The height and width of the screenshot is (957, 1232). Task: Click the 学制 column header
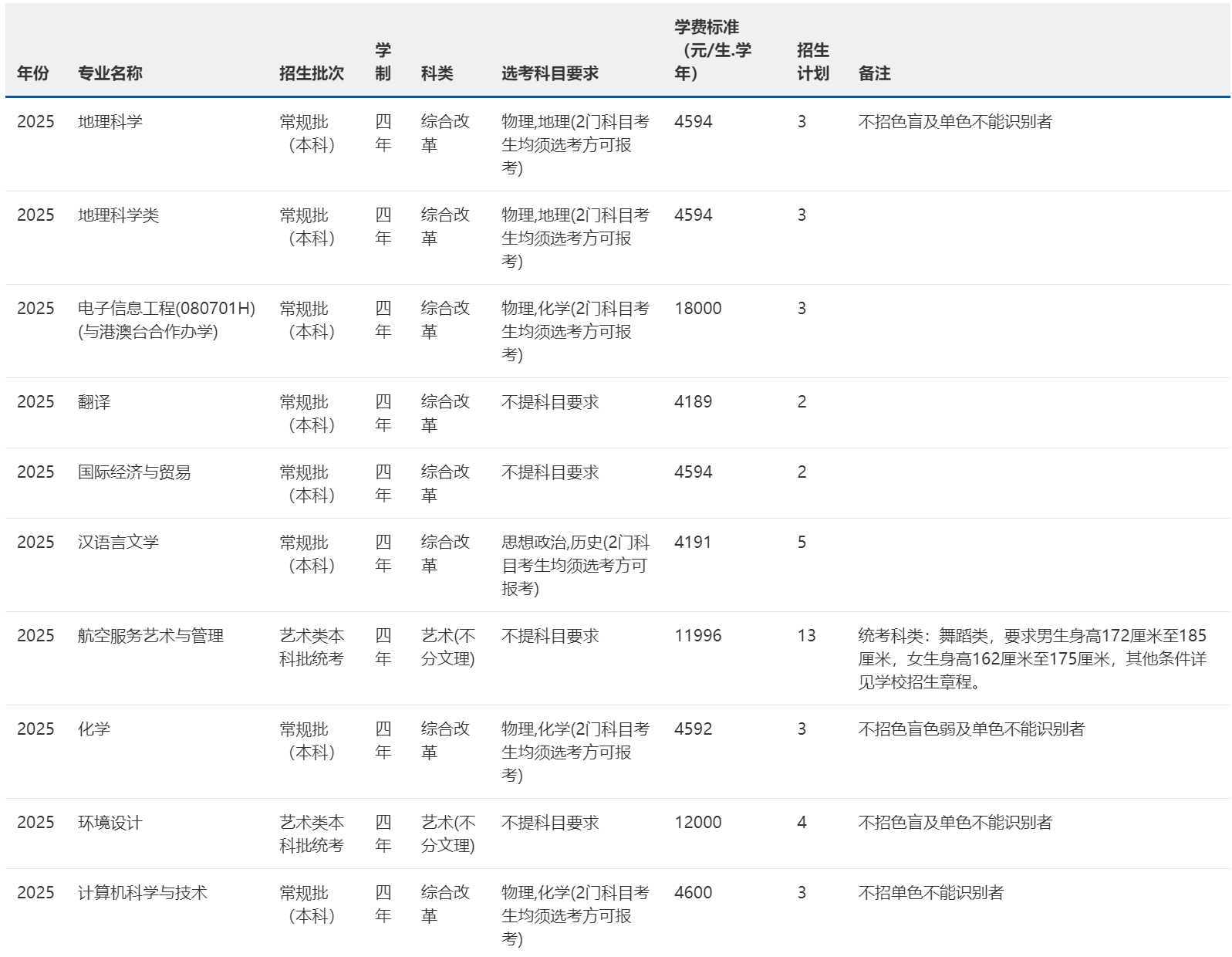[383, 62]
